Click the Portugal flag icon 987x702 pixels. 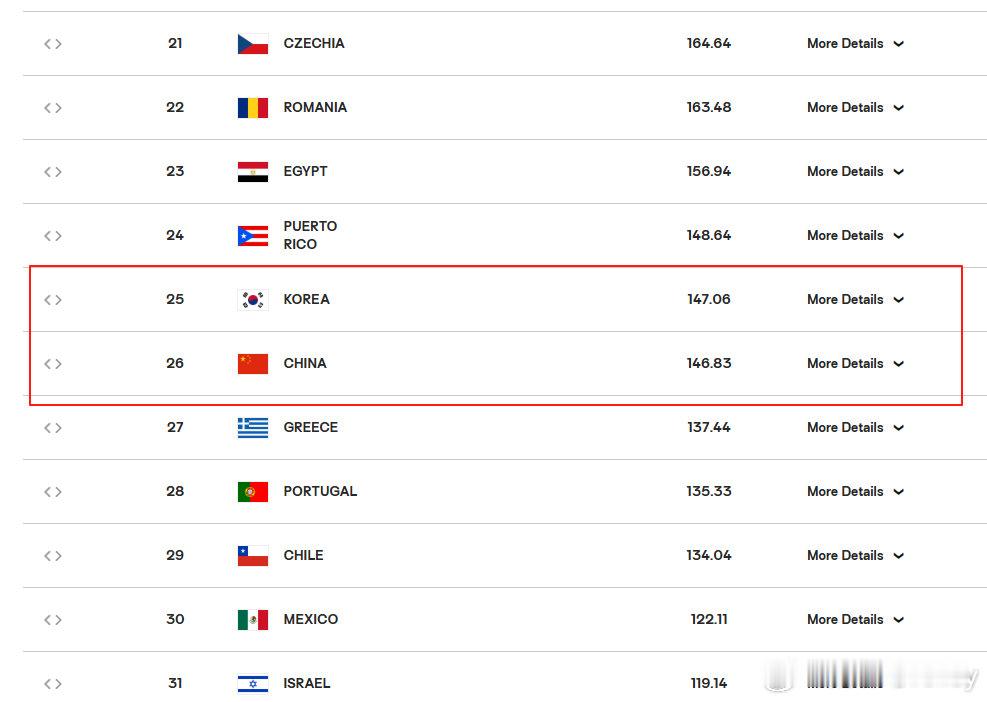[x=252, y=492]
